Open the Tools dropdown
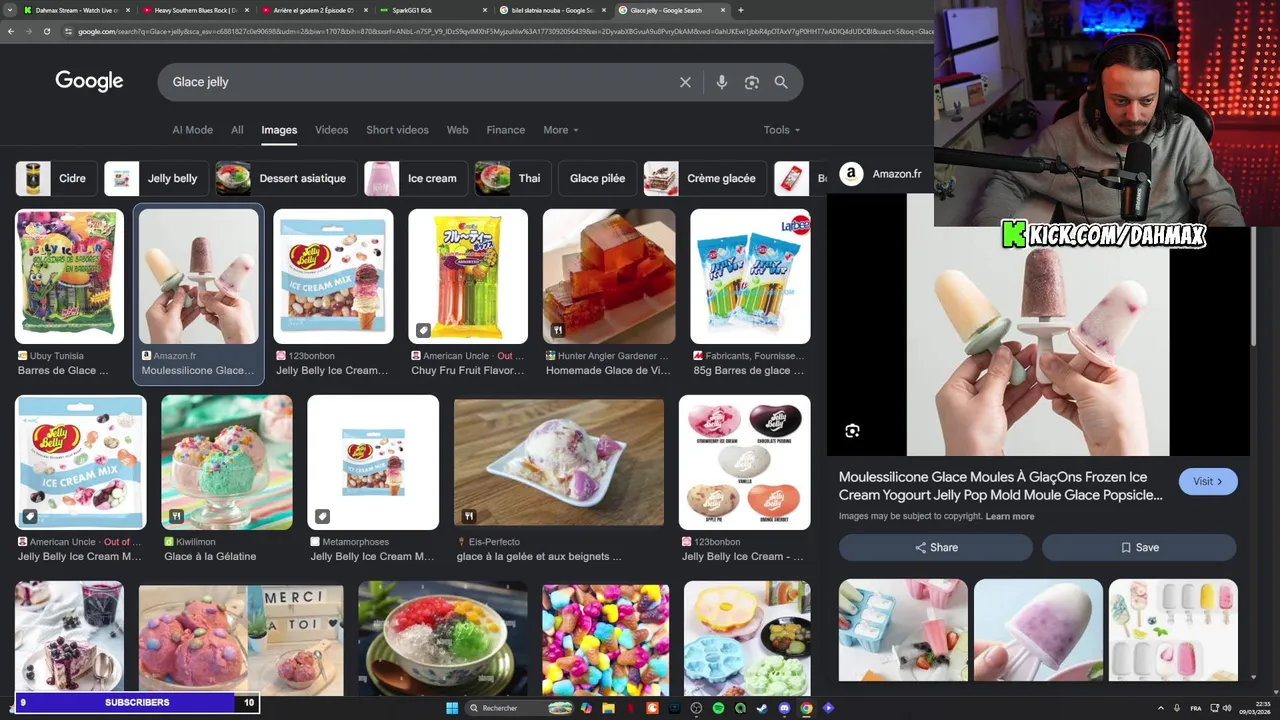This screenshot has height=720, width=1280. (x=782, y=130)
